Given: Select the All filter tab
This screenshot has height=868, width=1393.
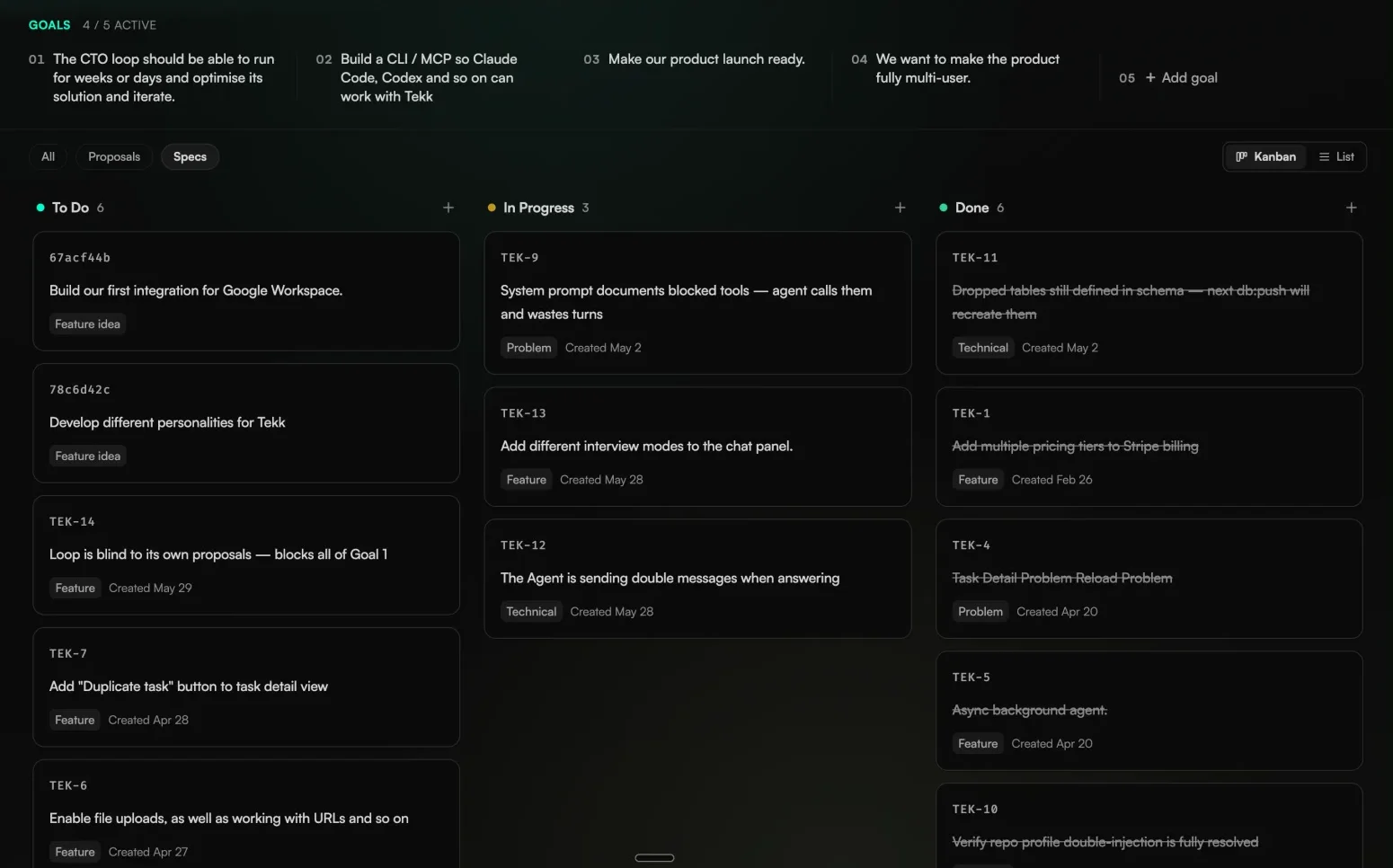Looking at the screenshot, I should pyautogui.click(x=49, y=156).
